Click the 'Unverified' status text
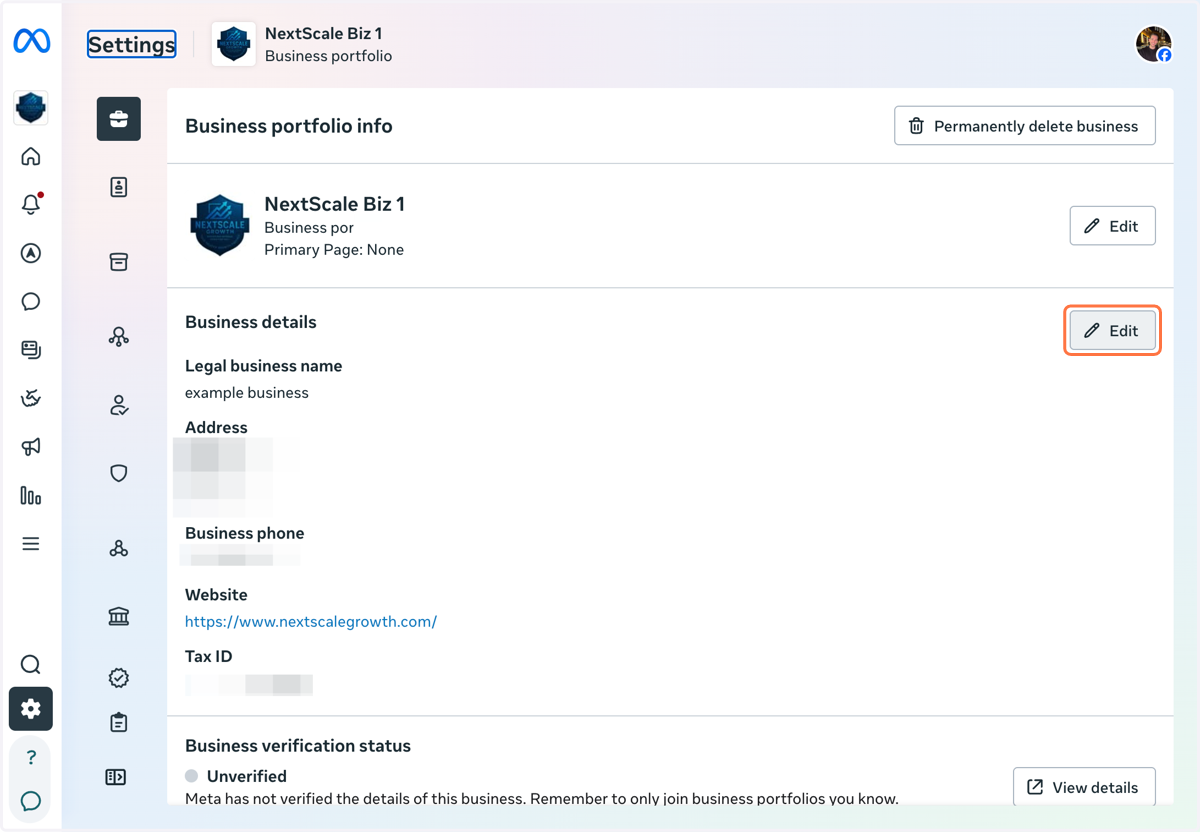Image resolution: width=1200 pixels, height=832 pixels. (x=247, y=776)
